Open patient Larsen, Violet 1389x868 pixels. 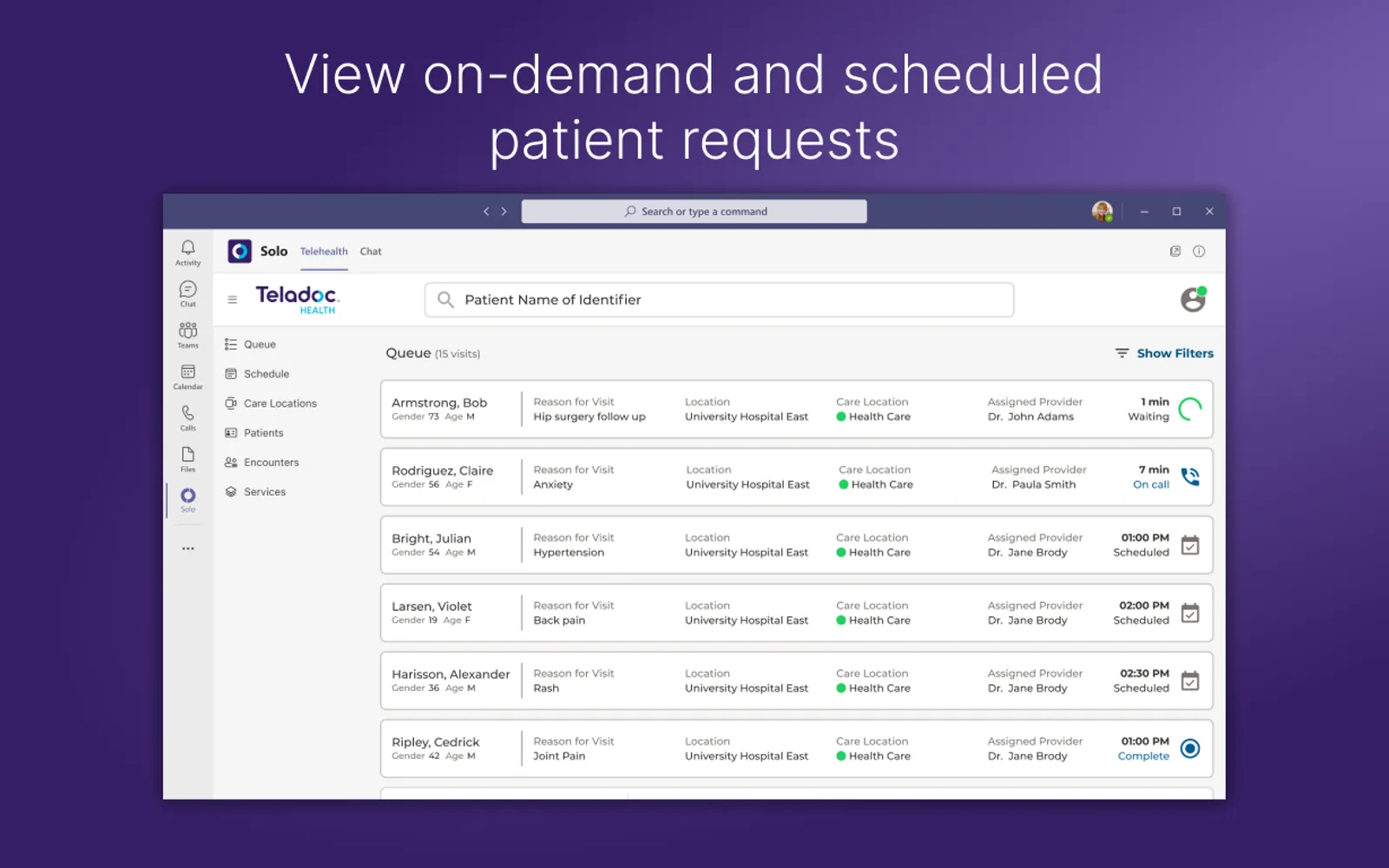click(x=431, y=606)
